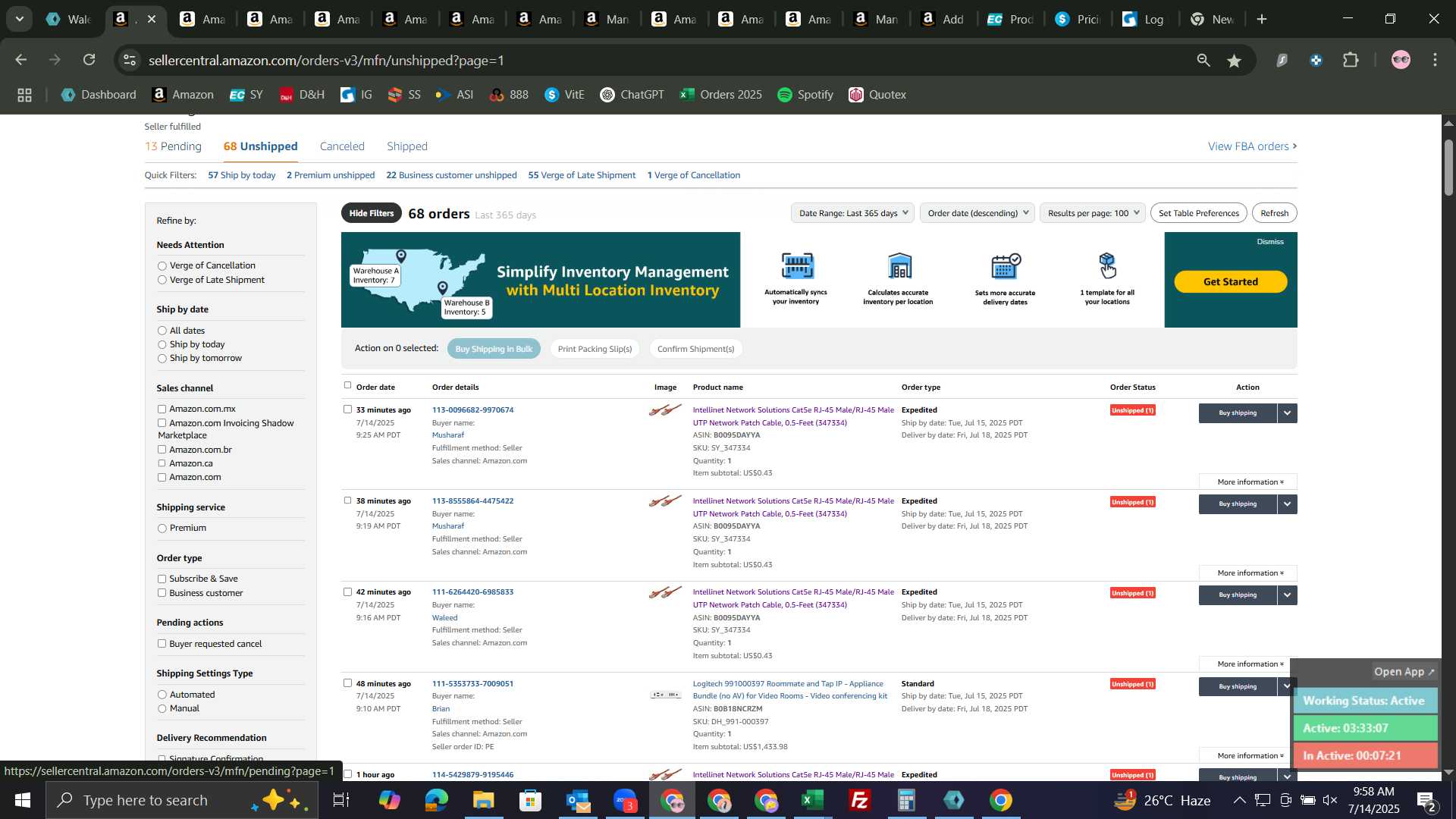Go back using browser back arrow

click(20, 60)
